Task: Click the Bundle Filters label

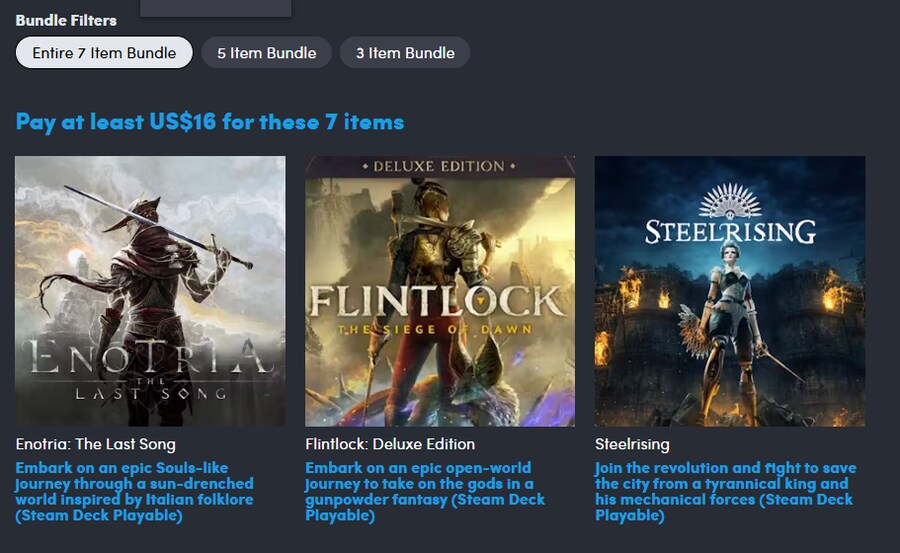Action: tap(66, 20)
